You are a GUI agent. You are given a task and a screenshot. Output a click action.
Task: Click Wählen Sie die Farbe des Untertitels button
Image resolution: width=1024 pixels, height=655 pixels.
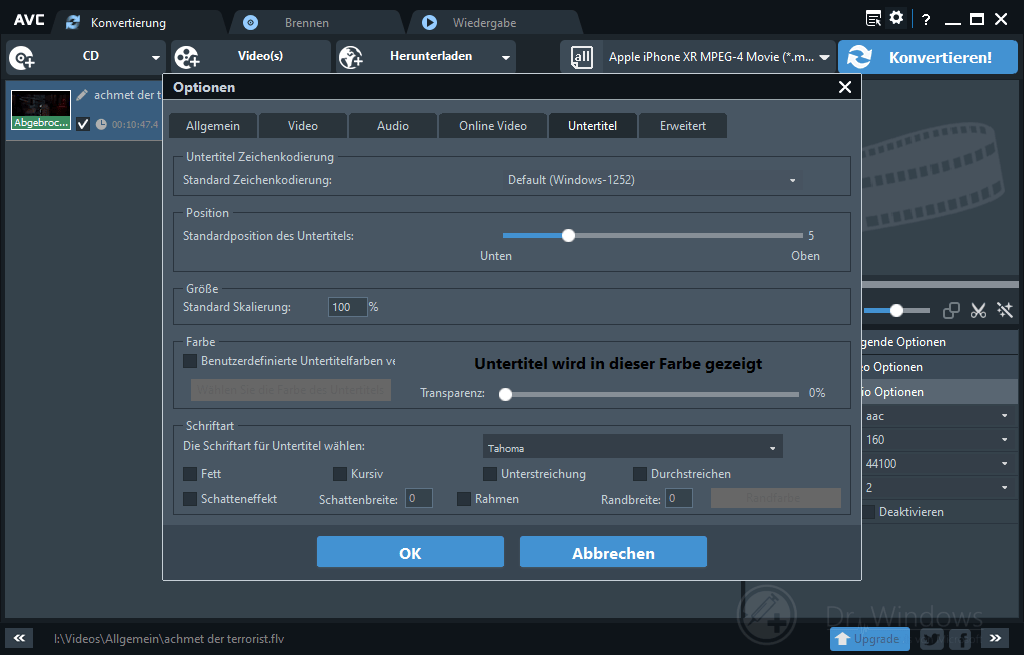click(x=291, y=390)
